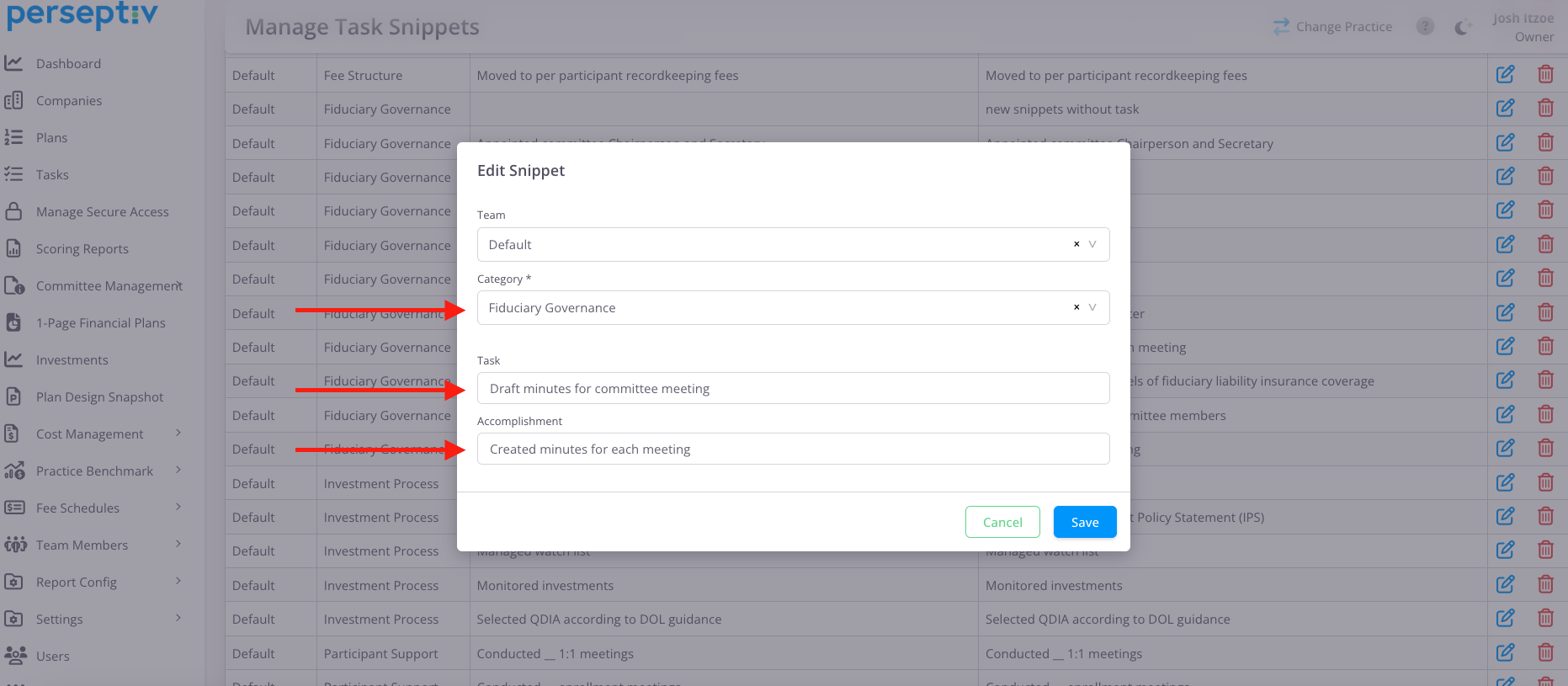Click into the Task text field
This screenshot has height=686, width=1568.
point(792,388)
